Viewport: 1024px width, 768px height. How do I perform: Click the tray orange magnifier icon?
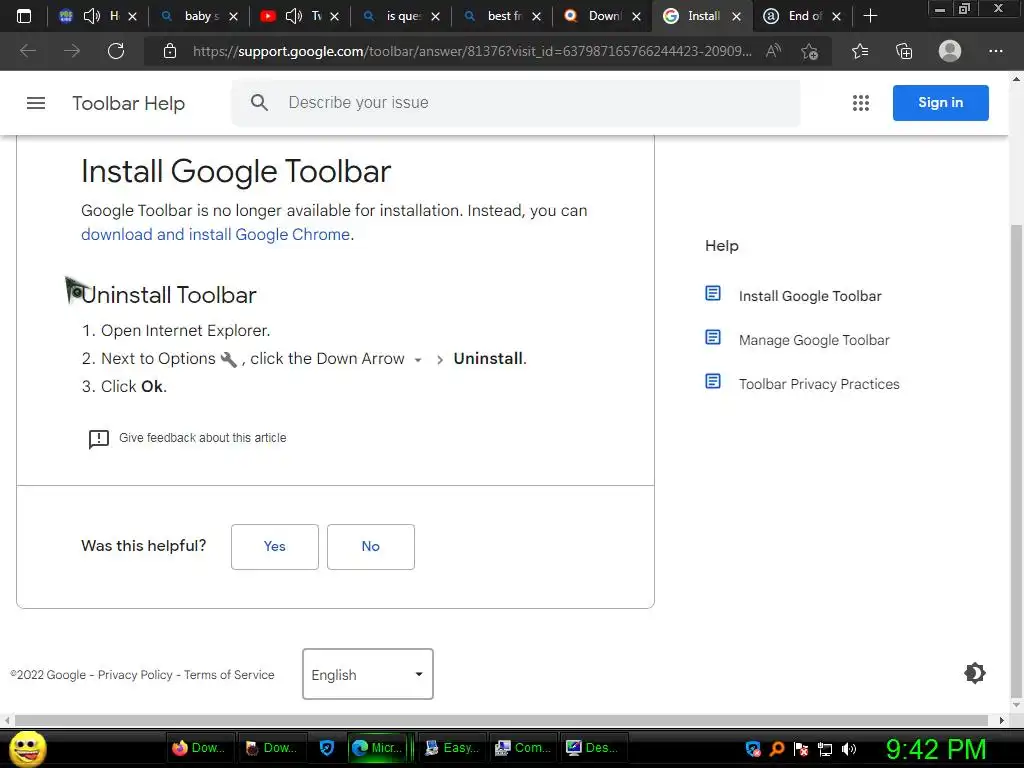click(x=777, y=749)
